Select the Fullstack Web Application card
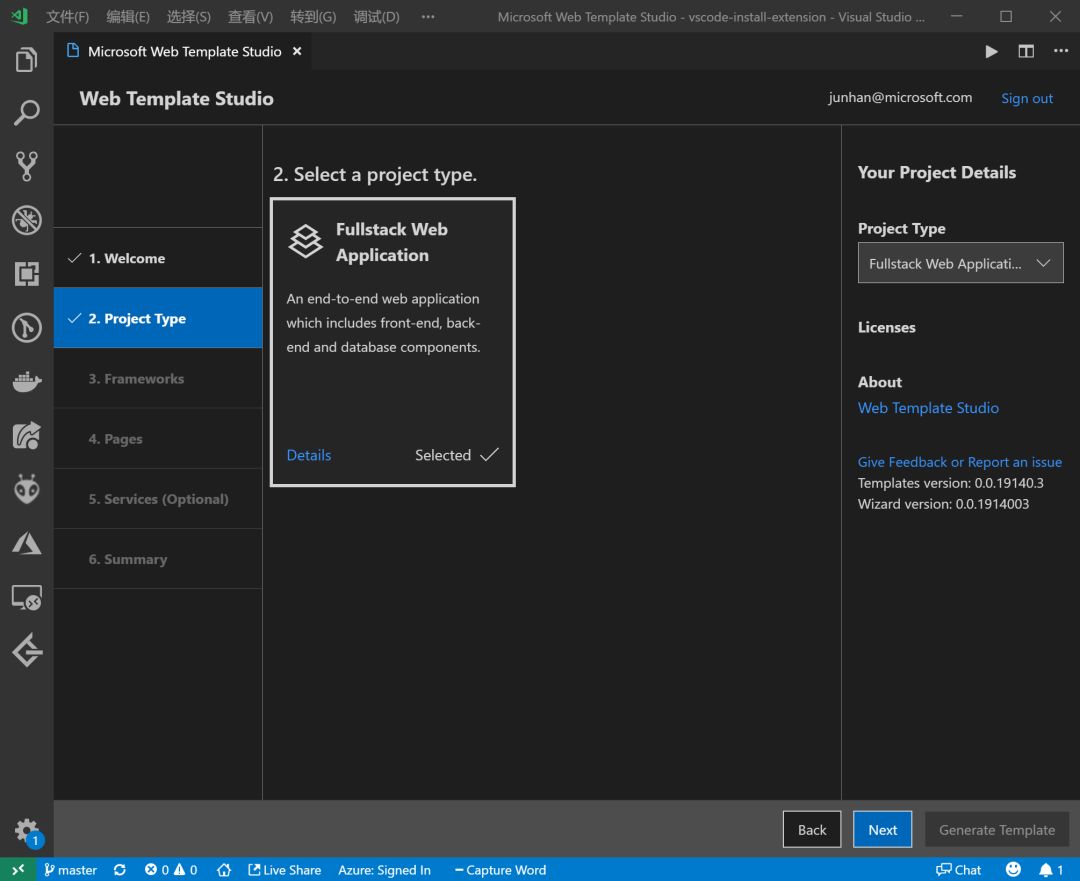This screenshot has height=881, width=1080. 393,342
